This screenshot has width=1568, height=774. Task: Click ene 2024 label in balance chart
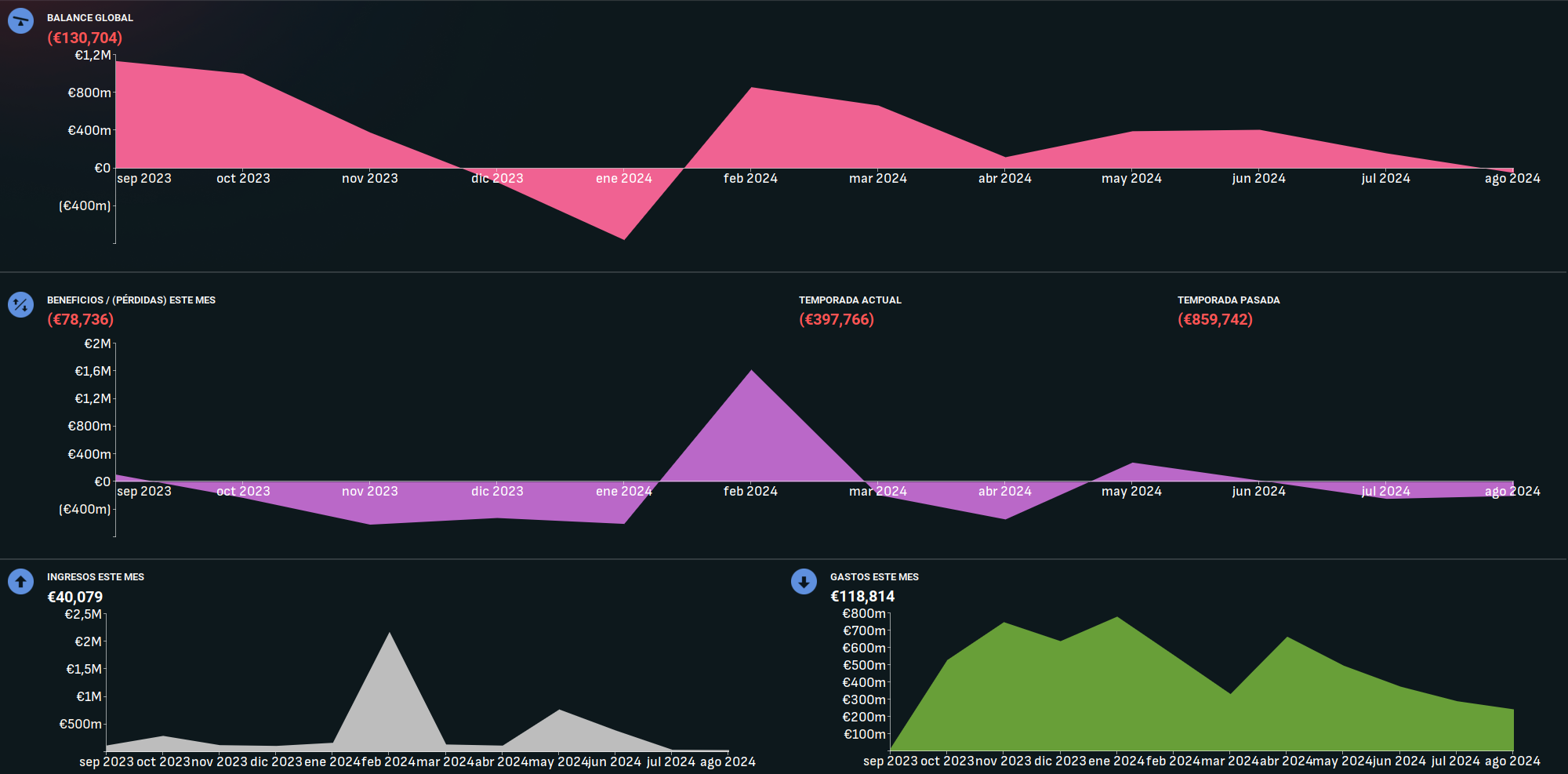[x=624, y=179]
